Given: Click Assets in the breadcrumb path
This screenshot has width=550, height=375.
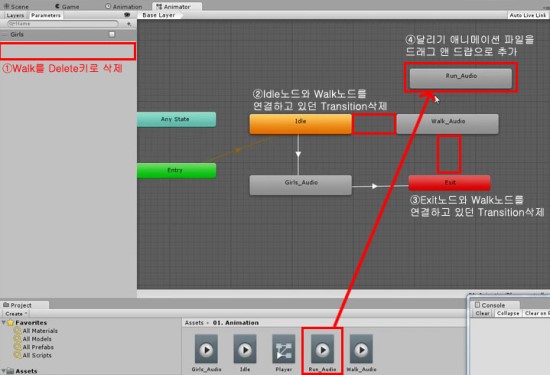Looking at the screenshot, I should pos(194,323).
